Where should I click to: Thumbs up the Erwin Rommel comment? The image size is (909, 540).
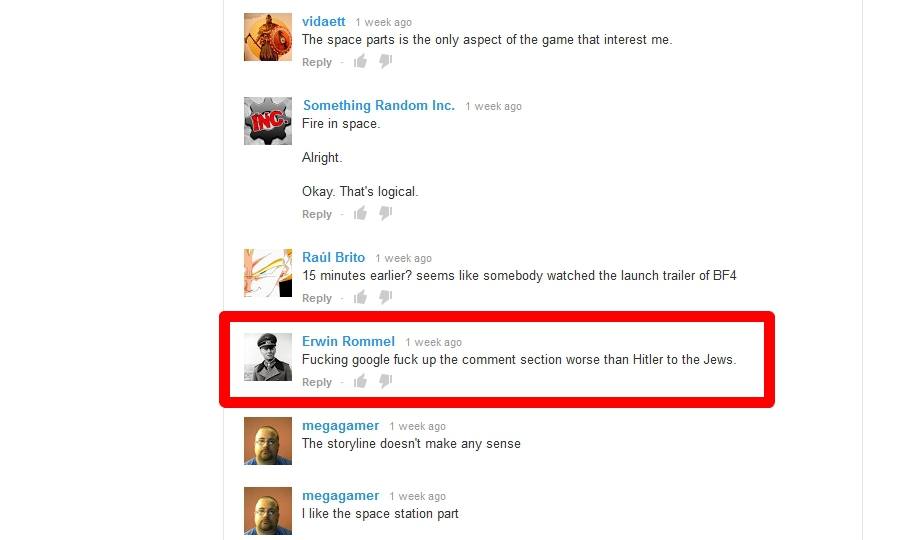coord(360,381)
